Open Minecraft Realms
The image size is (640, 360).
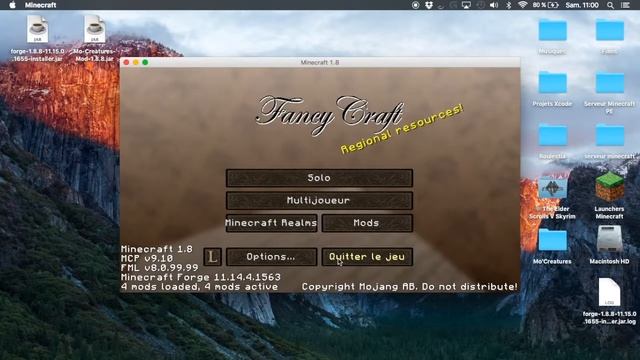(x=271, y=223)
